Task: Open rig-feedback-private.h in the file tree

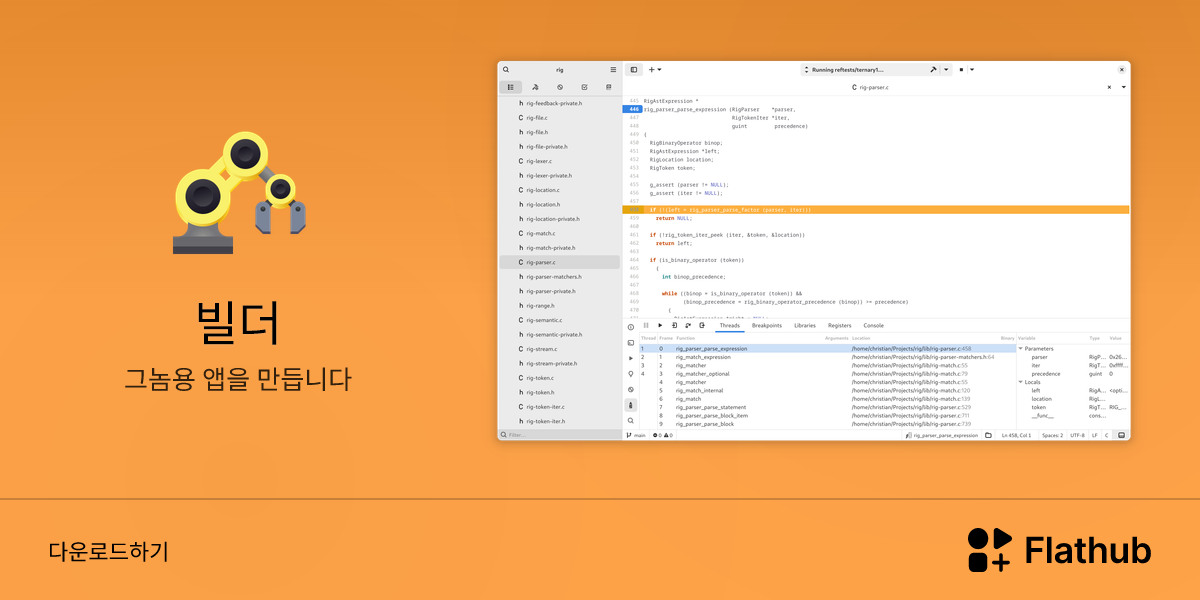Action: (x=560, y=103)
